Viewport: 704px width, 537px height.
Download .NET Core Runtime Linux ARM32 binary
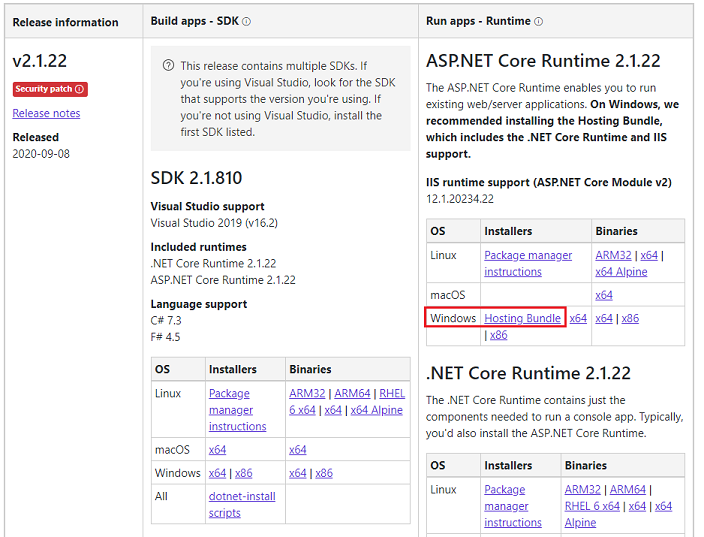click(582, 489)
